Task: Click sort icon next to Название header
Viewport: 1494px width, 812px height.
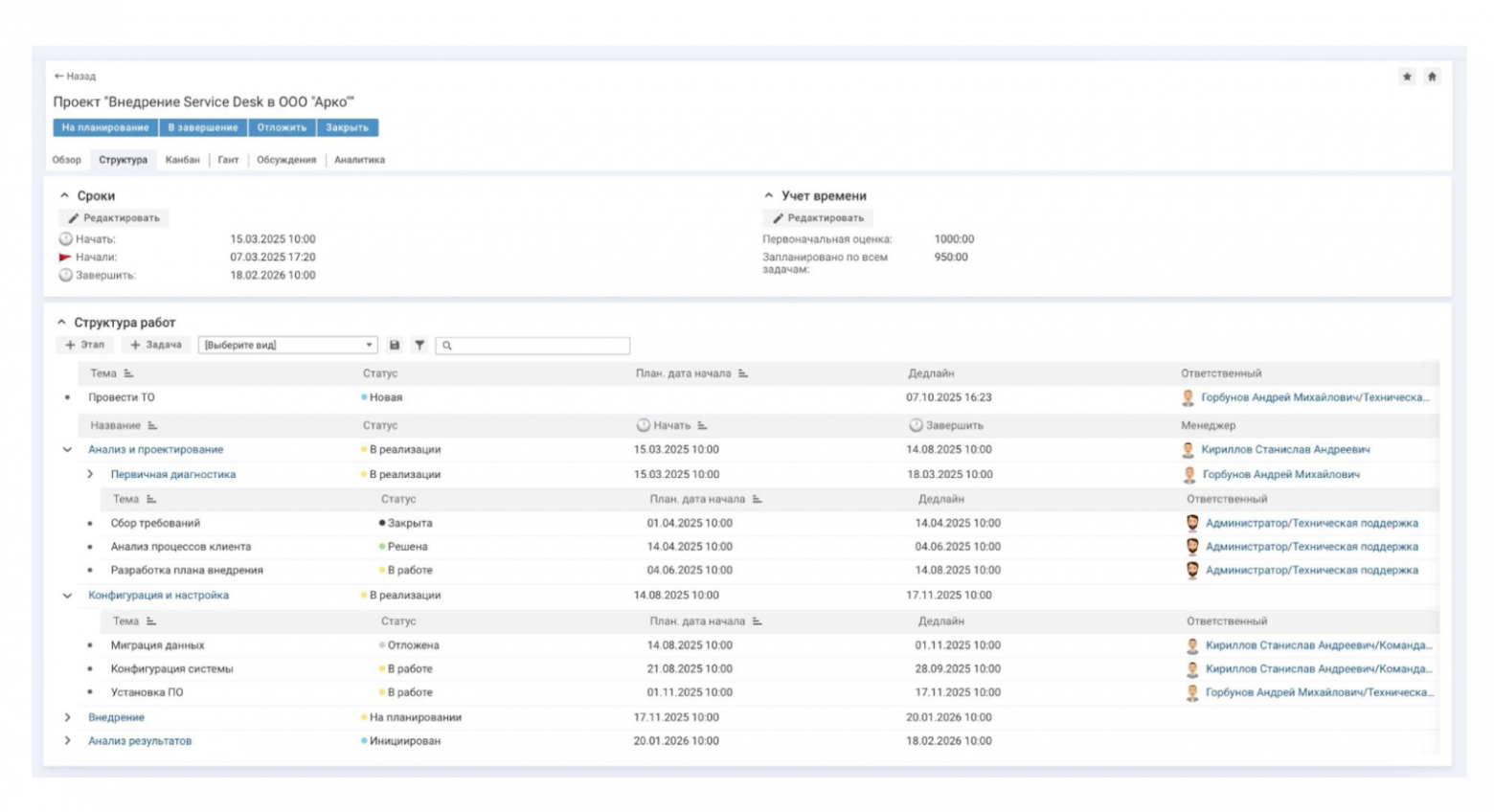Action: 152,426
